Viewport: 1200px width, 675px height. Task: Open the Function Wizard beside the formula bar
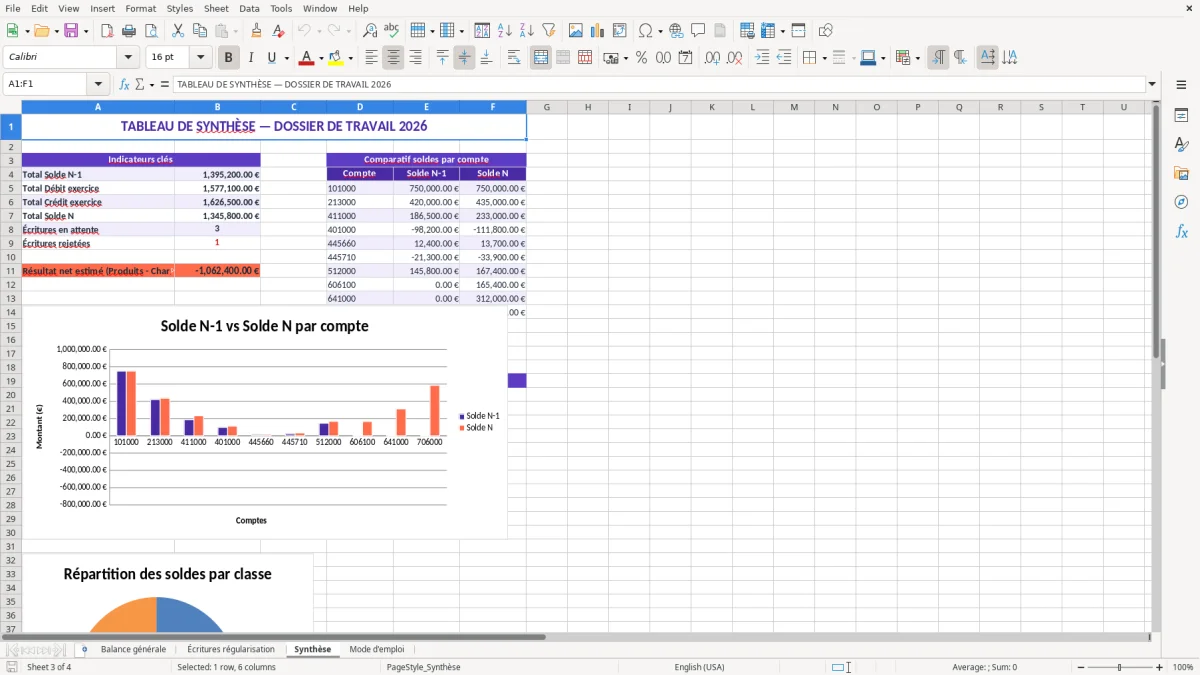point(124,85)
